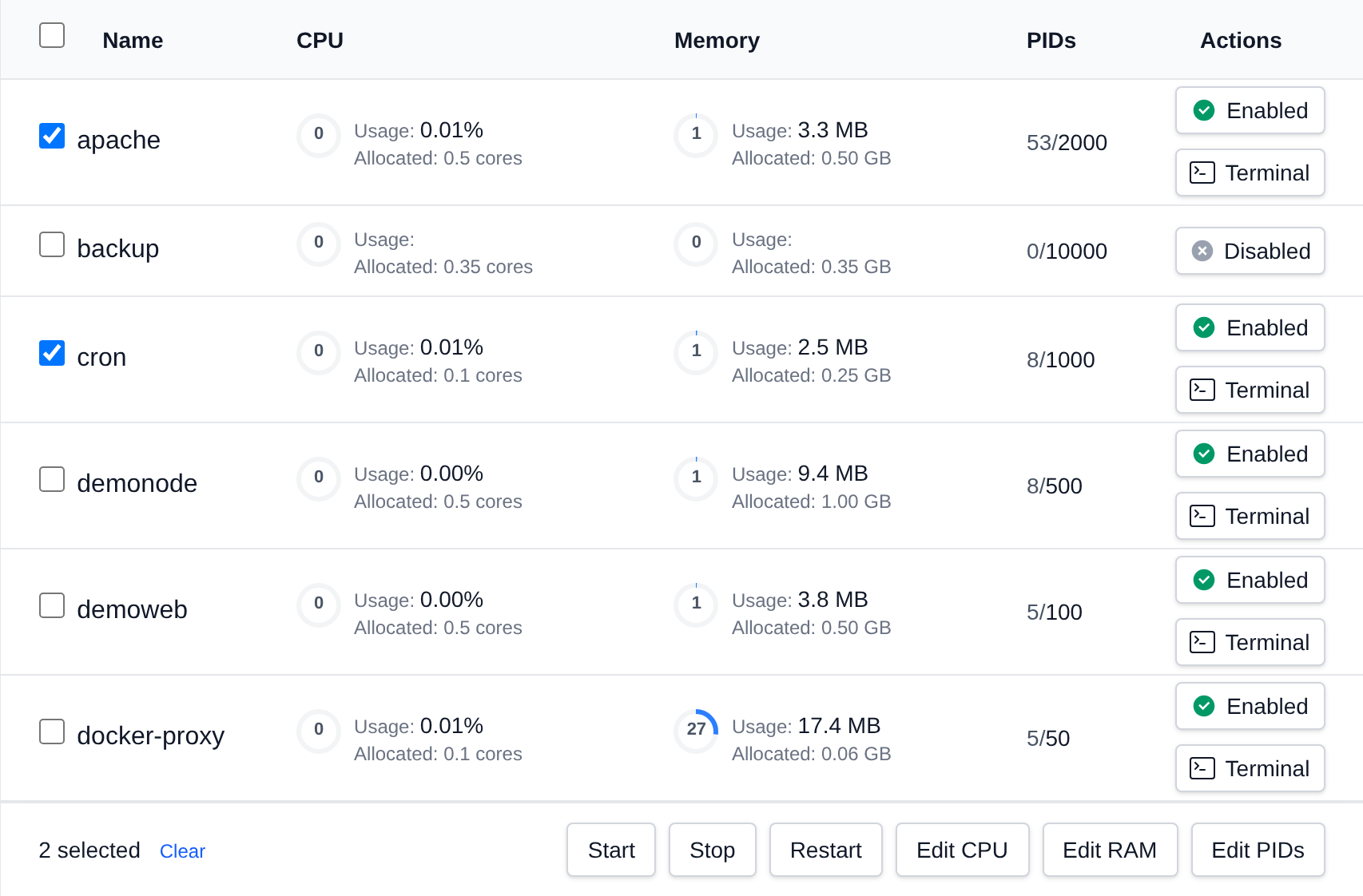Click the demonode memory usage gauge
Viewport: 1363px width, 896px height.
pyautogui.click(x=696, y=479)
